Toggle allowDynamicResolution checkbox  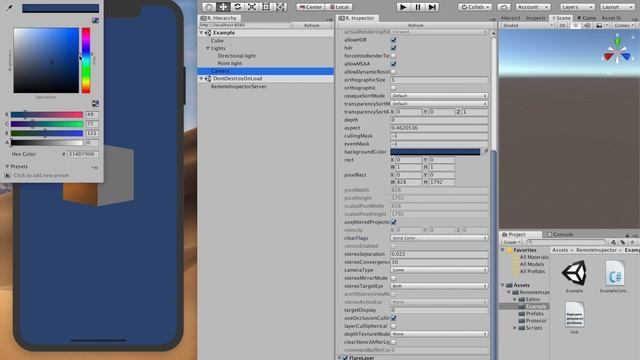click(x=393, y=71)
